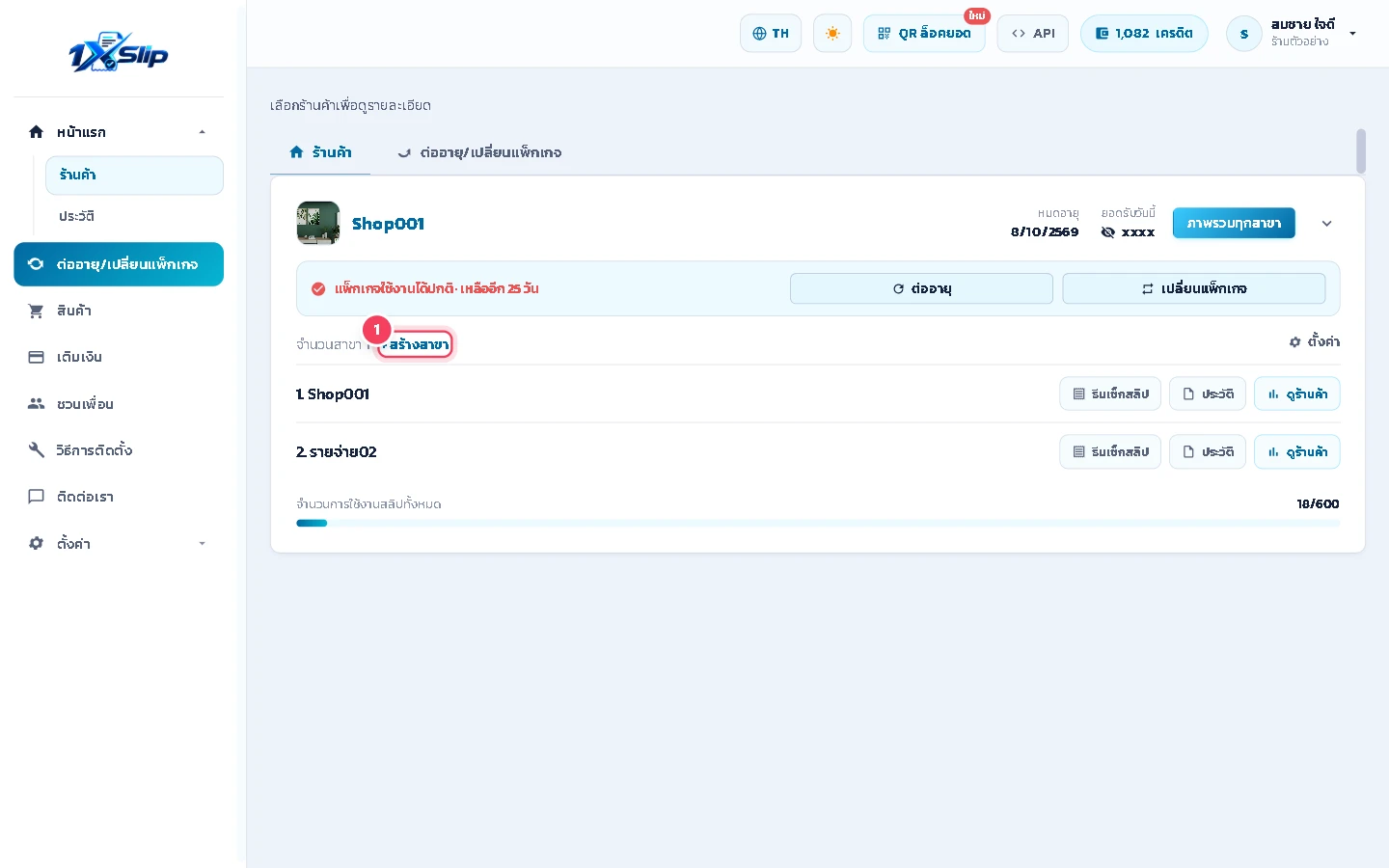The image size is (1389, 868).
Task: Click the slip usage progress bar
Action: [818, 523]
